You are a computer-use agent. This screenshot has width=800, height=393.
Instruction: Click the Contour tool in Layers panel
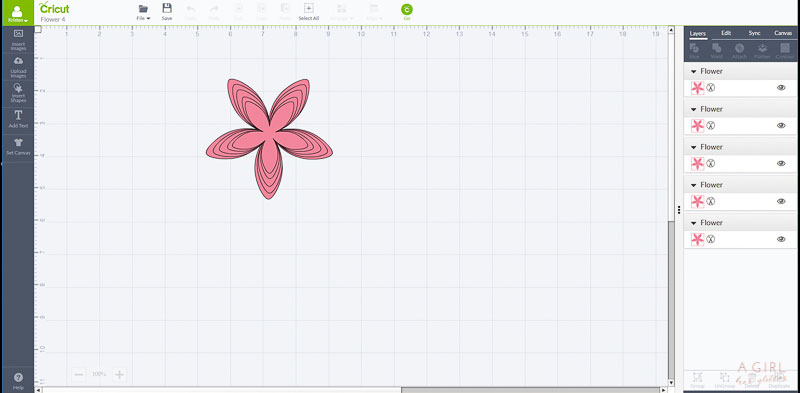click(785, 51)
